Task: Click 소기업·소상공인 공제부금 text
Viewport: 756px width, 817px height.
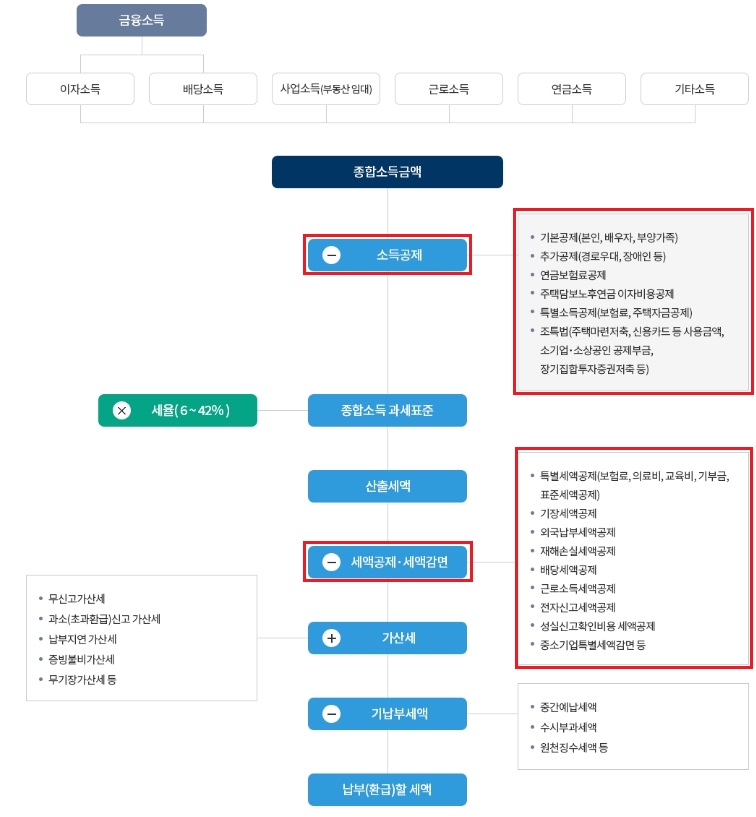Action: (x=597, y=350)
